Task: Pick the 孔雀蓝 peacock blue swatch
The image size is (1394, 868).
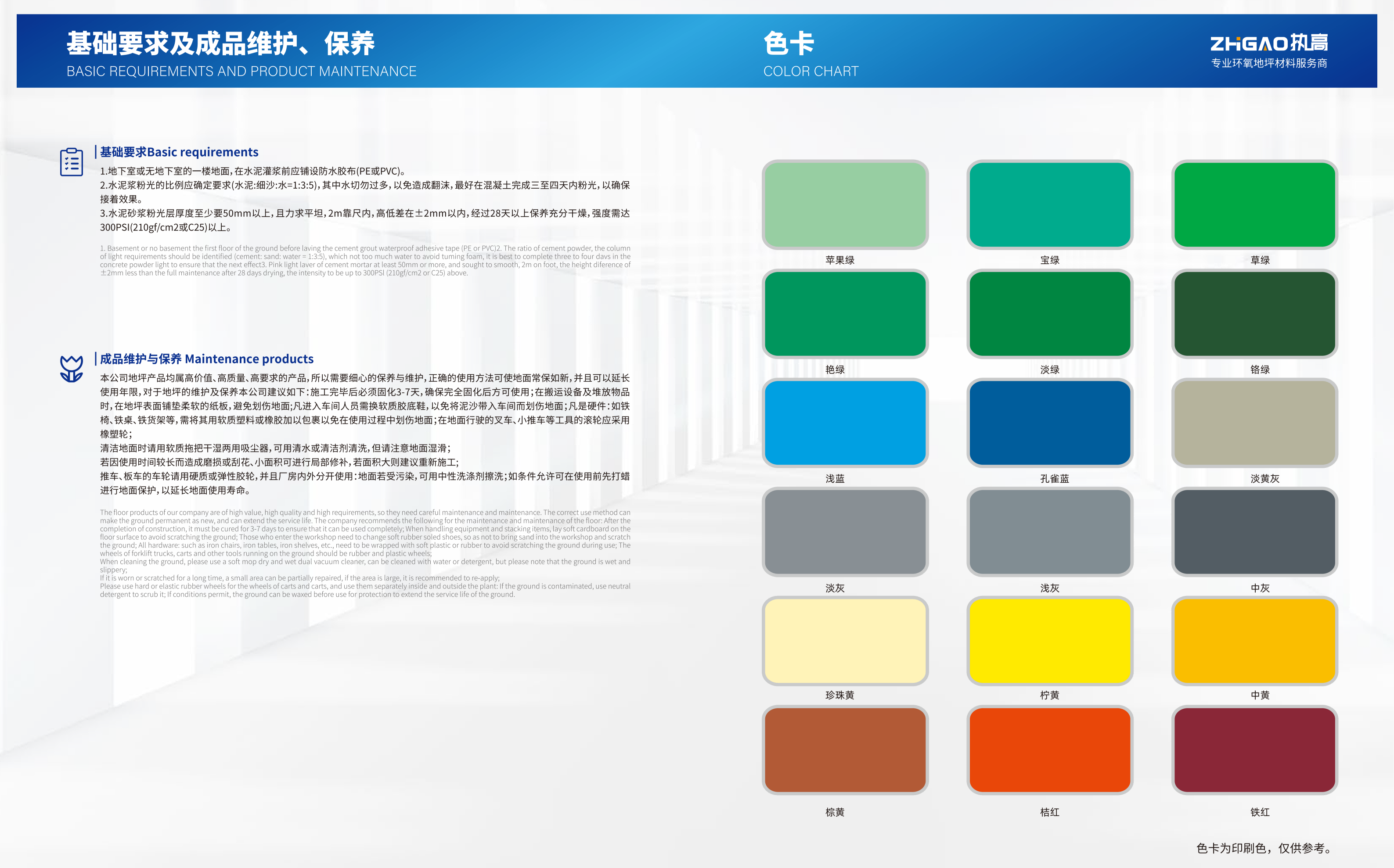Action: [x=1049, y=423]
